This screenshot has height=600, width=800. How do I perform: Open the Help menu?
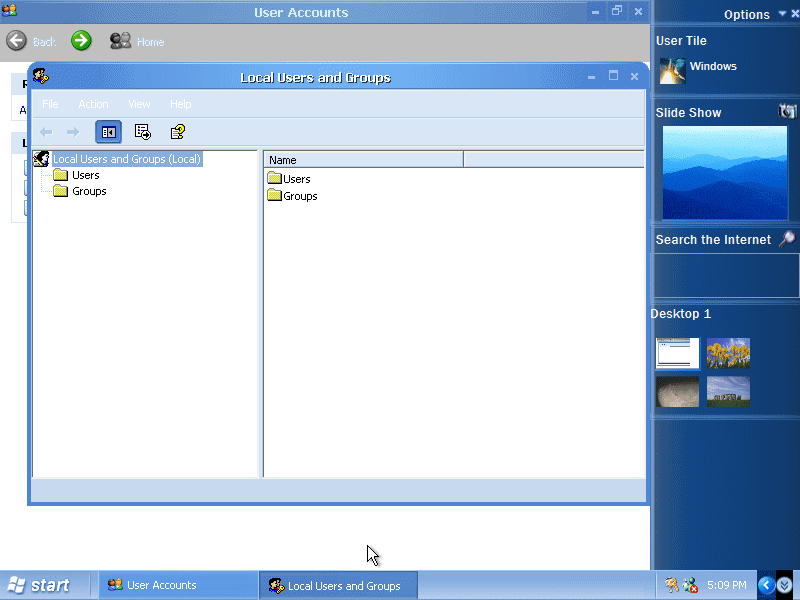pyautogui.click(x=181, y=104)
